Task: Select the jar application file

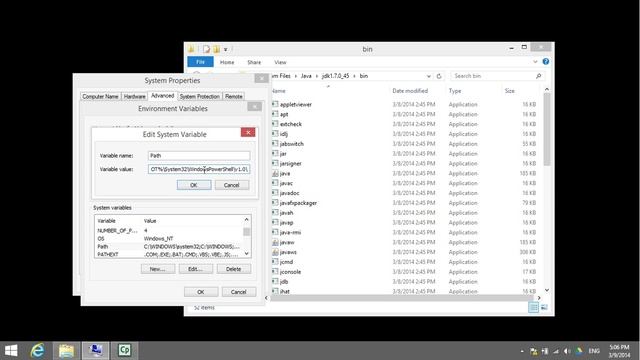Action: [x=283, y=154]
